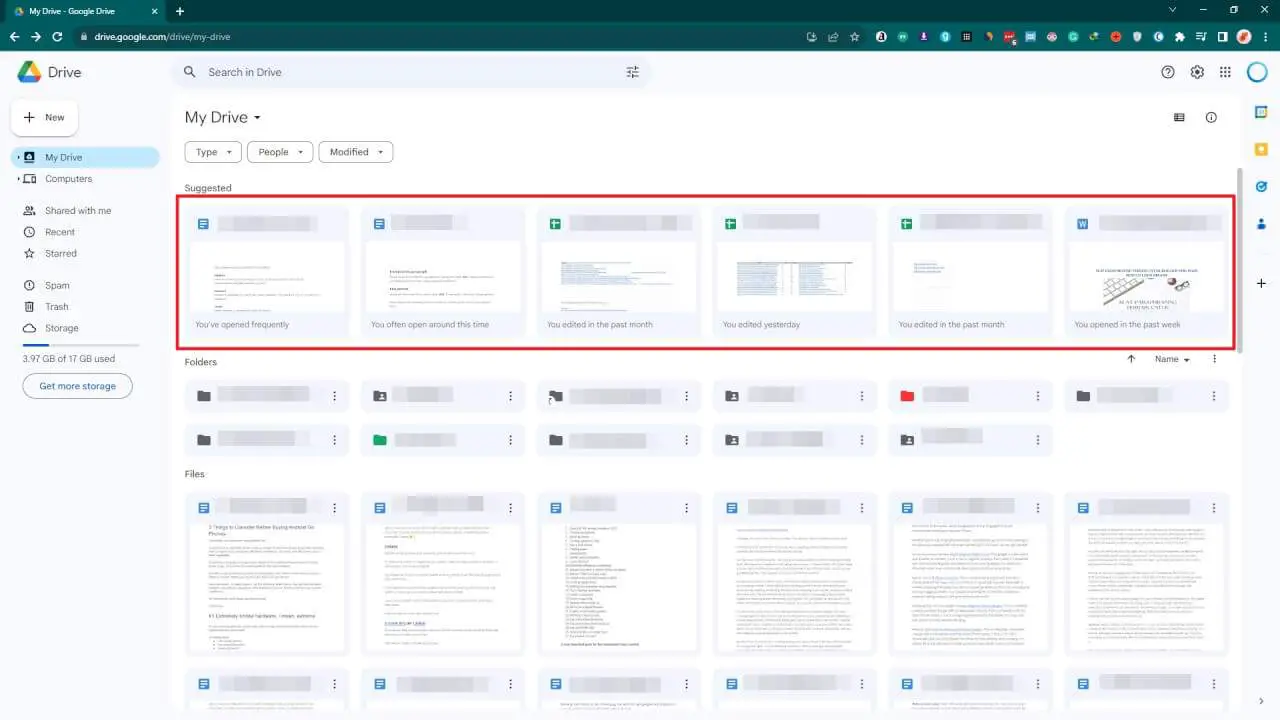Open Google Tasks in the side panel
Image resolution: width=1280 pixels, height=720 pixels.
(1261, 186)
